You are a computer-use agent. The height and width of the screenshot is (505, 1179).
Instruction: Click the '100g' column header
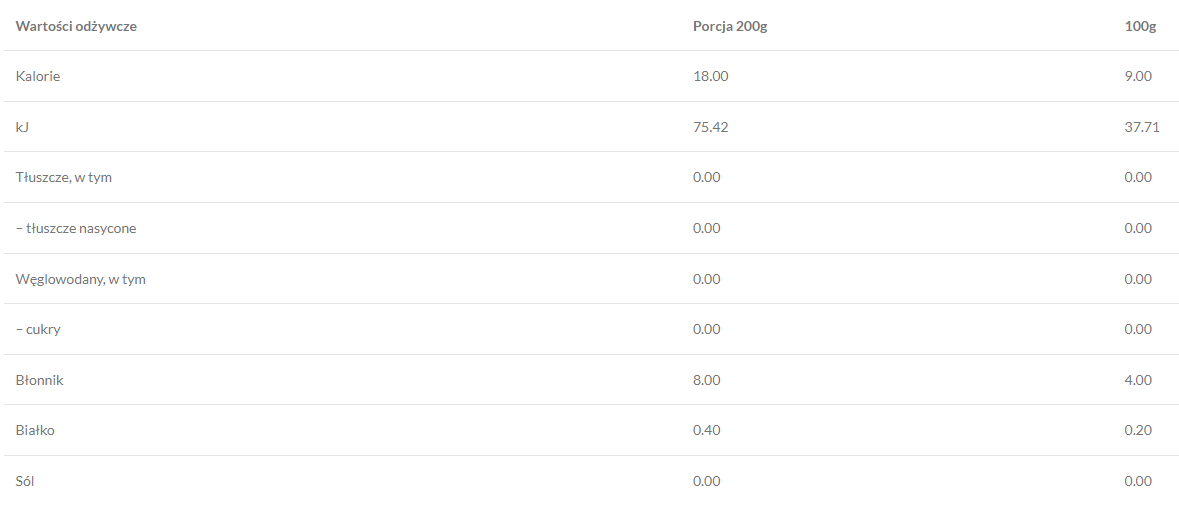click(x=1140, y=26)
